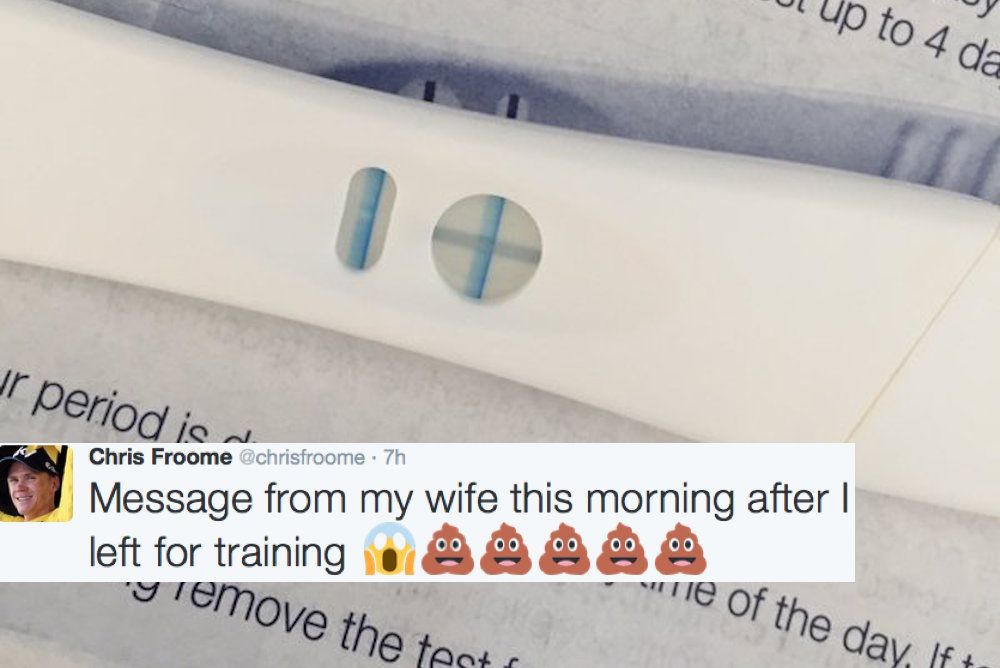Open the Chris Froome display name link
This screenshot has height=668, width=1000.
pyautogui.click(x=160, y=457)
